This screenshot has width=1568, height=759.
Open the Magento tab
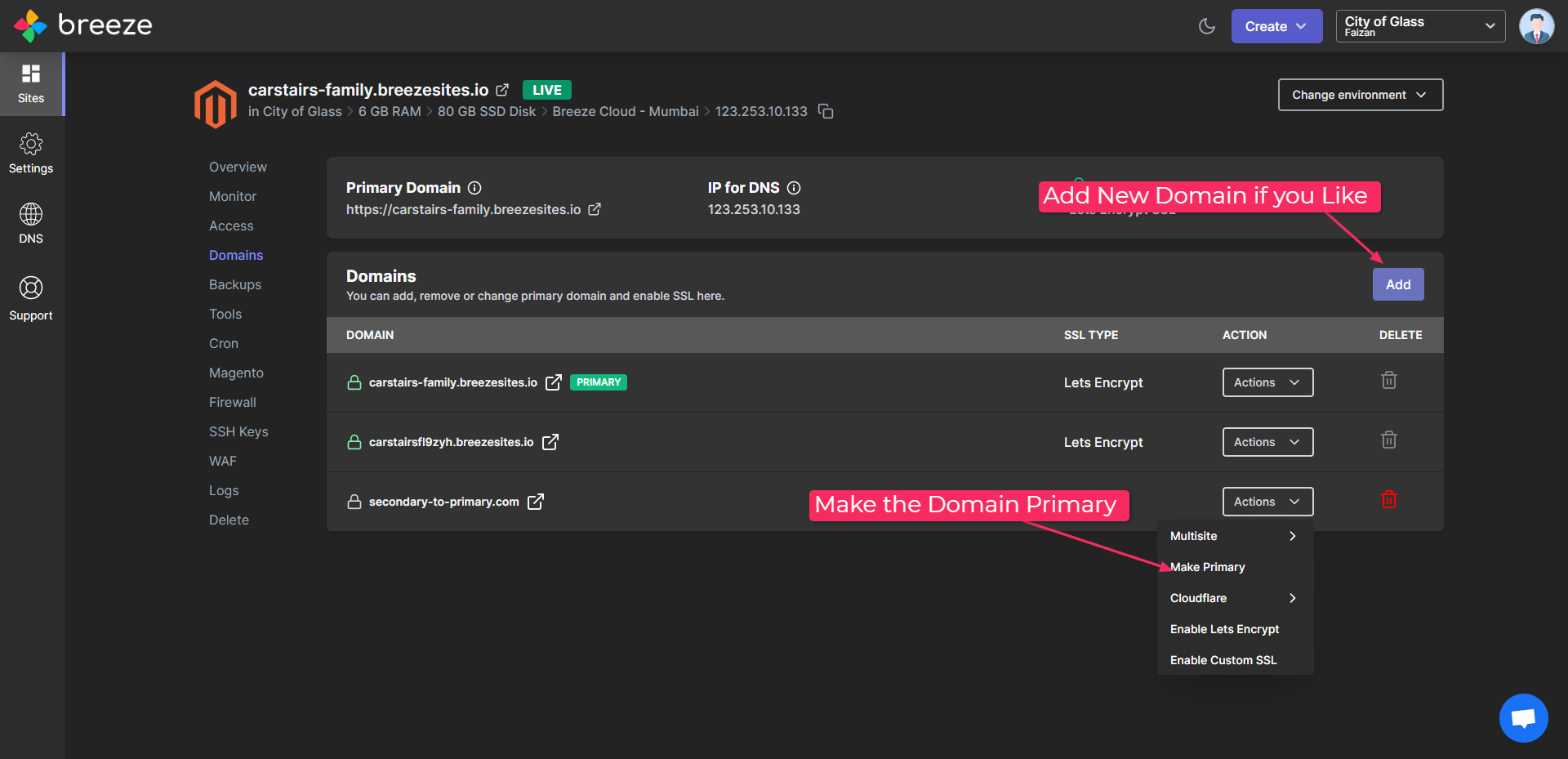pyautogui.click(x=236, y=373)
